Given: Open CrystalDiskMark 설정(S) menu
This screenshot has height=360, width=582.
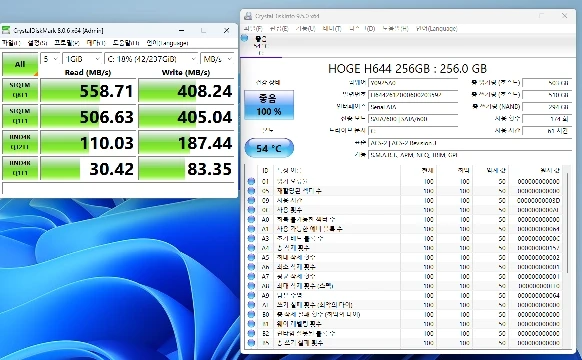Looking at the screenshot, I should click(x=37, y=43).
